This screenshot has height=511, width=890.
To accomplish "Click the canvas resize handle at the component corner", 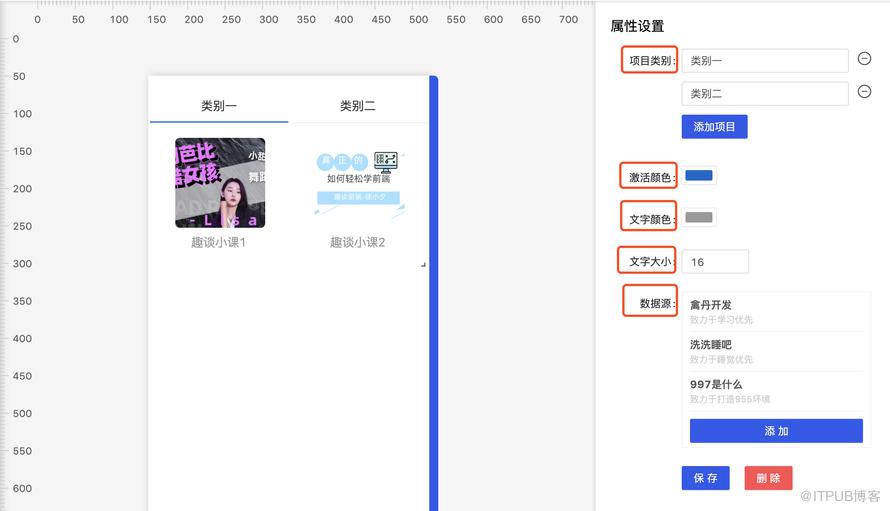I will [x=423, y=265].
